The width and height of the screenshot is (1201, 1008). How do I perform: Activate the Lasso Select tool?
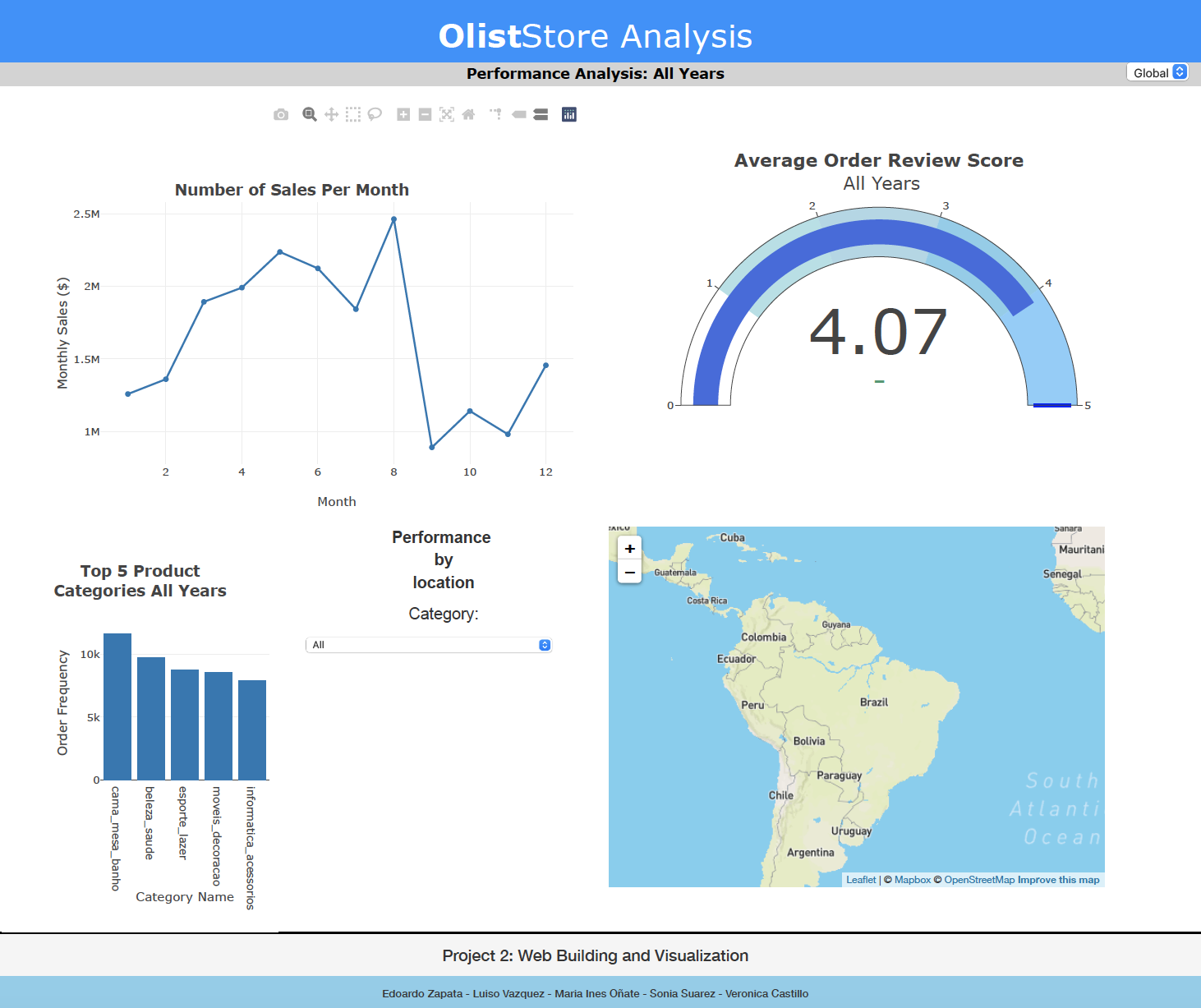click(x=375, y=115)
